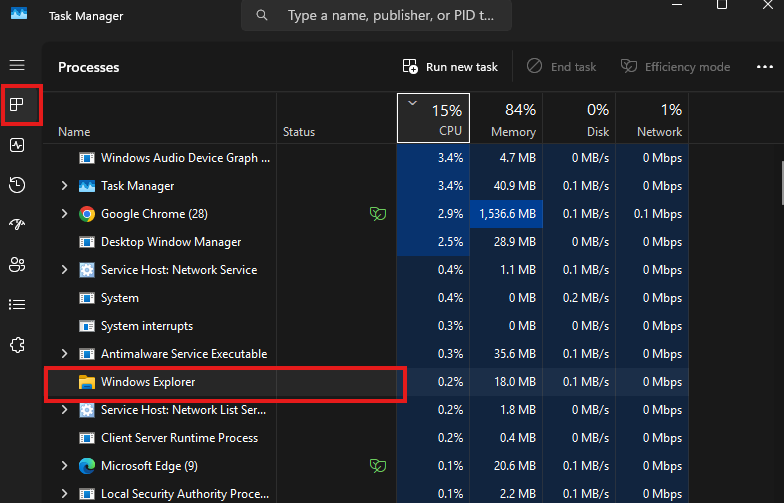784x503 pixels.
Task: Expand the Google Chrome process group
Action: pyautogui.click(x=65, y=214)
